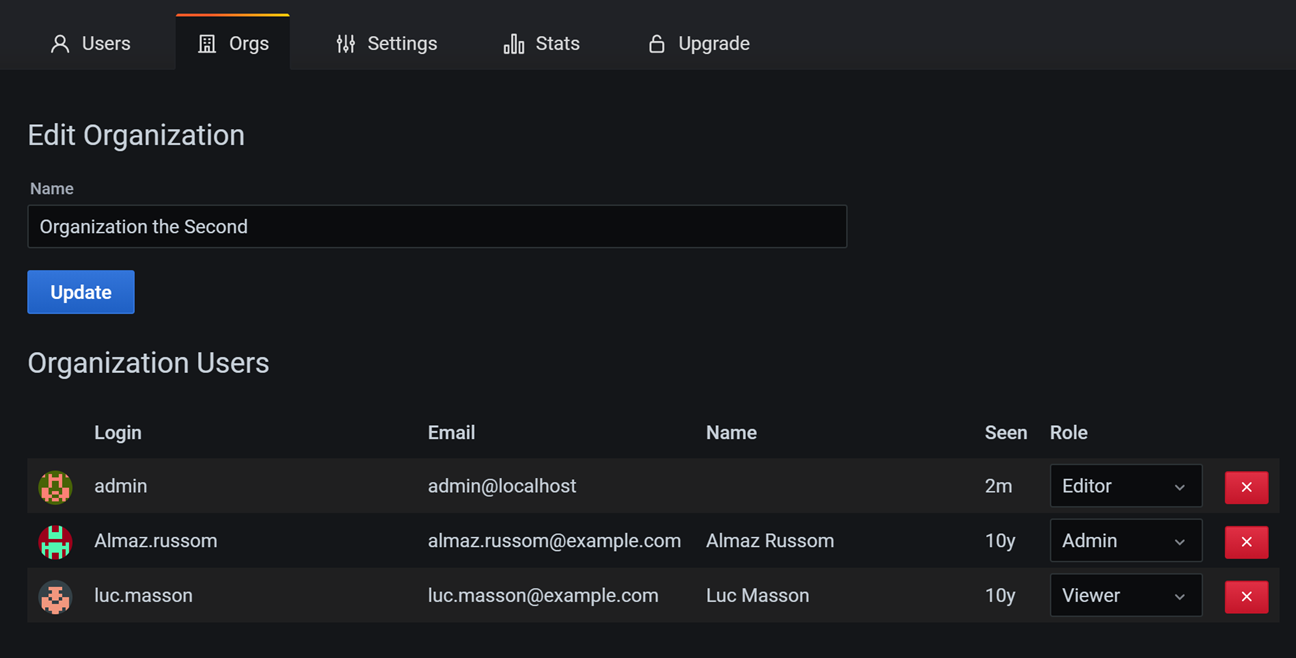
Task: Open the Role dropdown for admin
Action: pyautogui.click(x=1126, y=486)
